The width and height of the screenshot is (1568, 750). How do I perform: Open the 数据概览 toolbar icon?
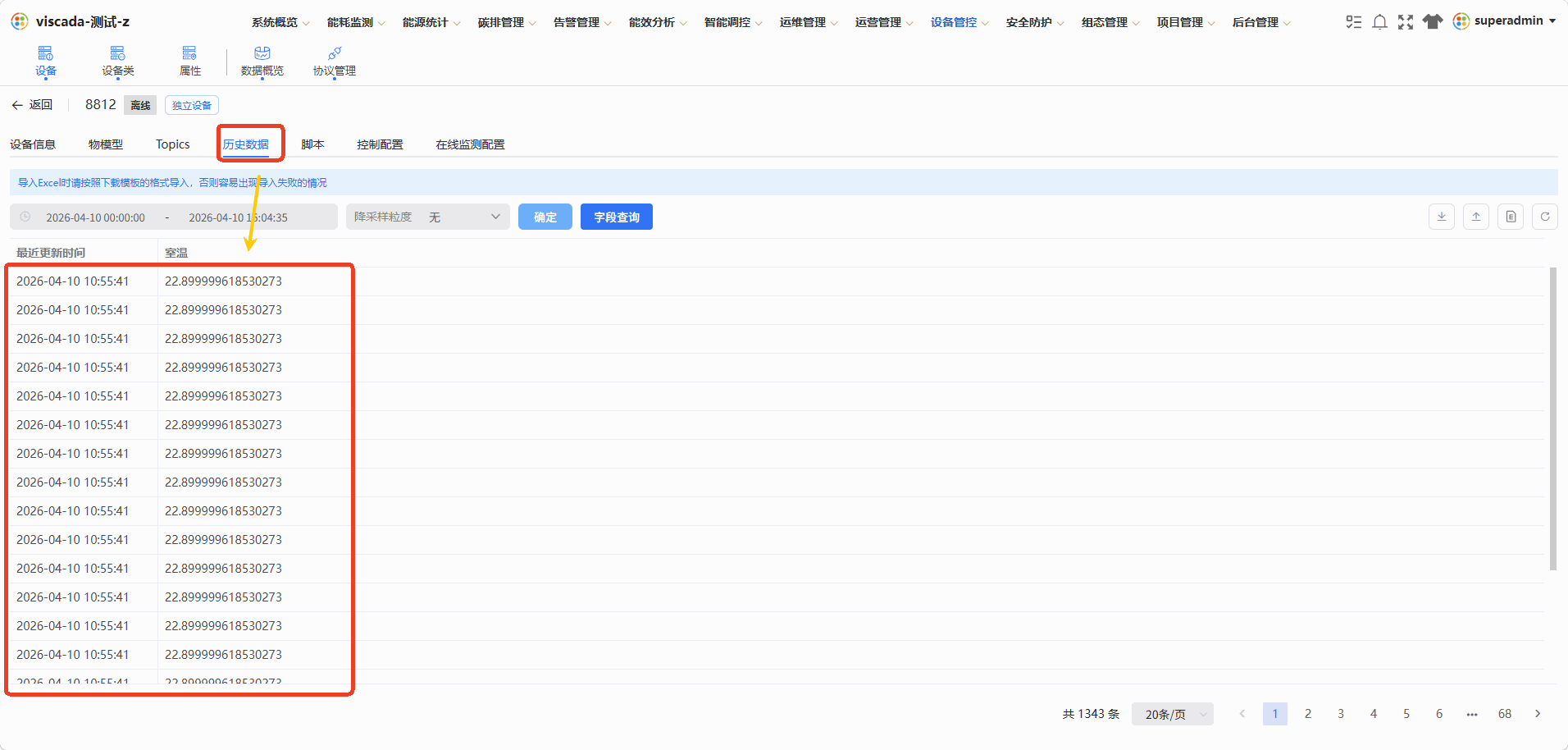[x=262, y=62]
